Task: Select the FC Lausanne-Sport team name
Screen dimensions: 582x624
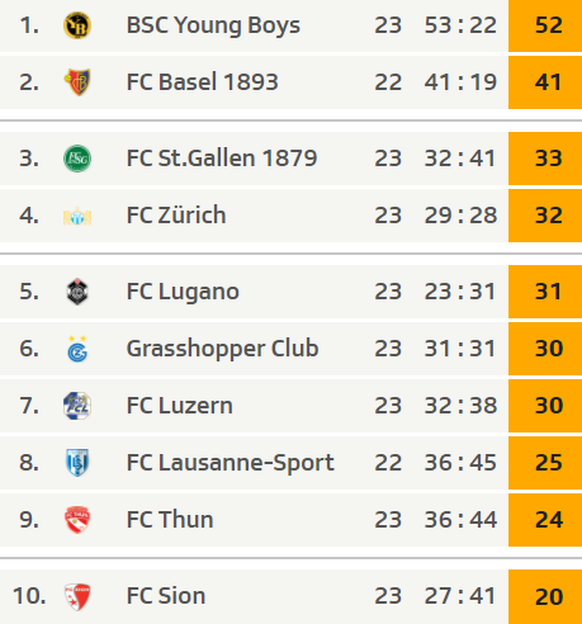Action: (x=230, y=463)
